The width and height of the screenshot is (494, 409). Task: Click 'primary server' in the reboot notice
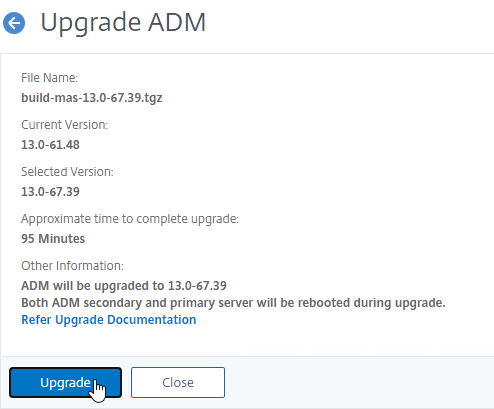211,303
